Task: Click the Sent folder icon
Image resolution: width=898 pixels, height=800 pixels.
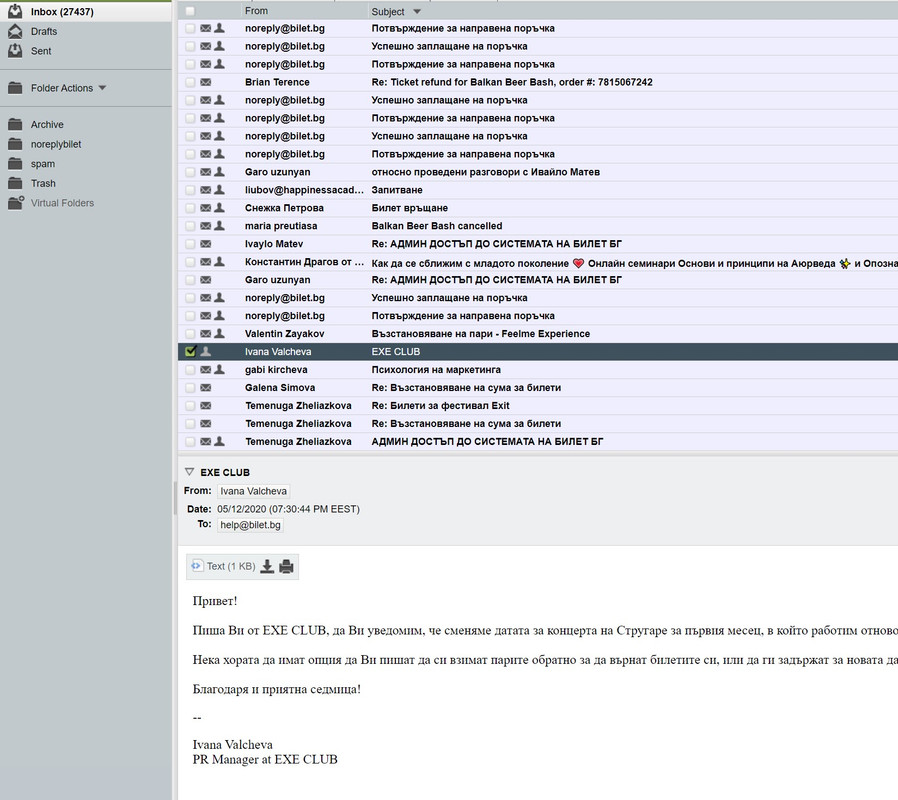Action: pos(15,50)
